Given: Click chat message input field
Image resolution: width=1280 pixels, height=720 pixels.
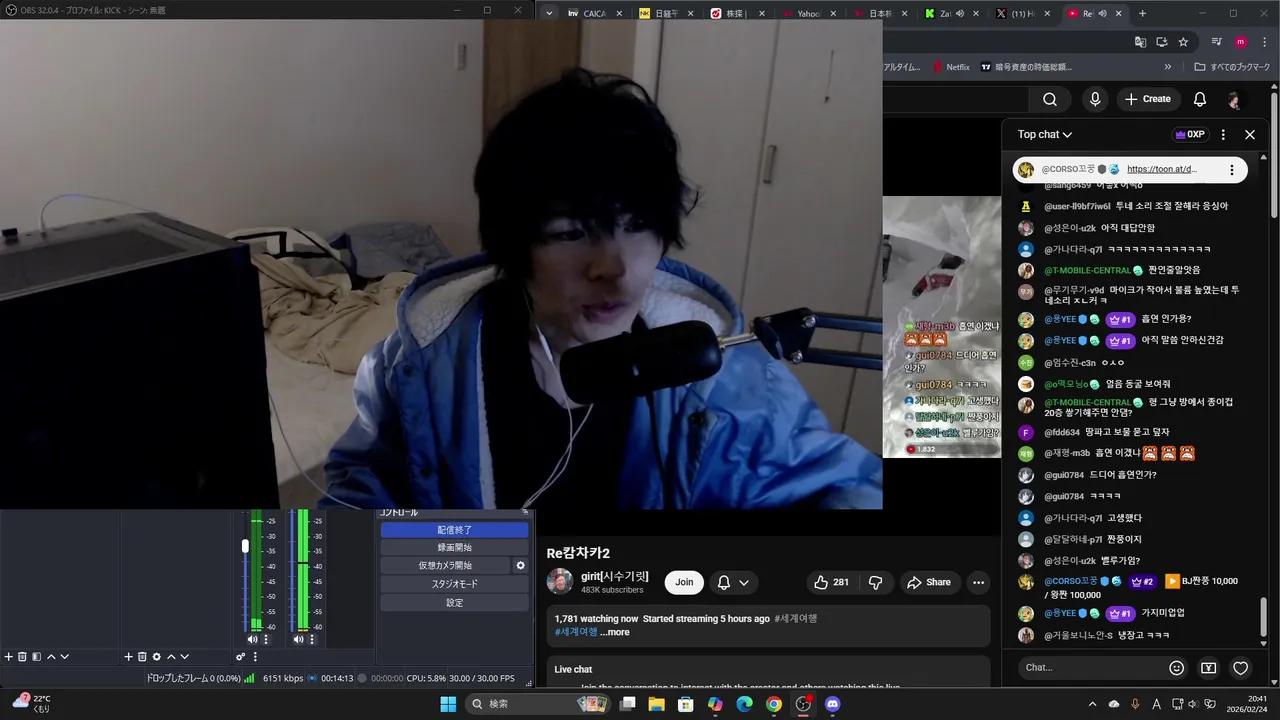Looking at the screenshot, I should point(1090,667).
